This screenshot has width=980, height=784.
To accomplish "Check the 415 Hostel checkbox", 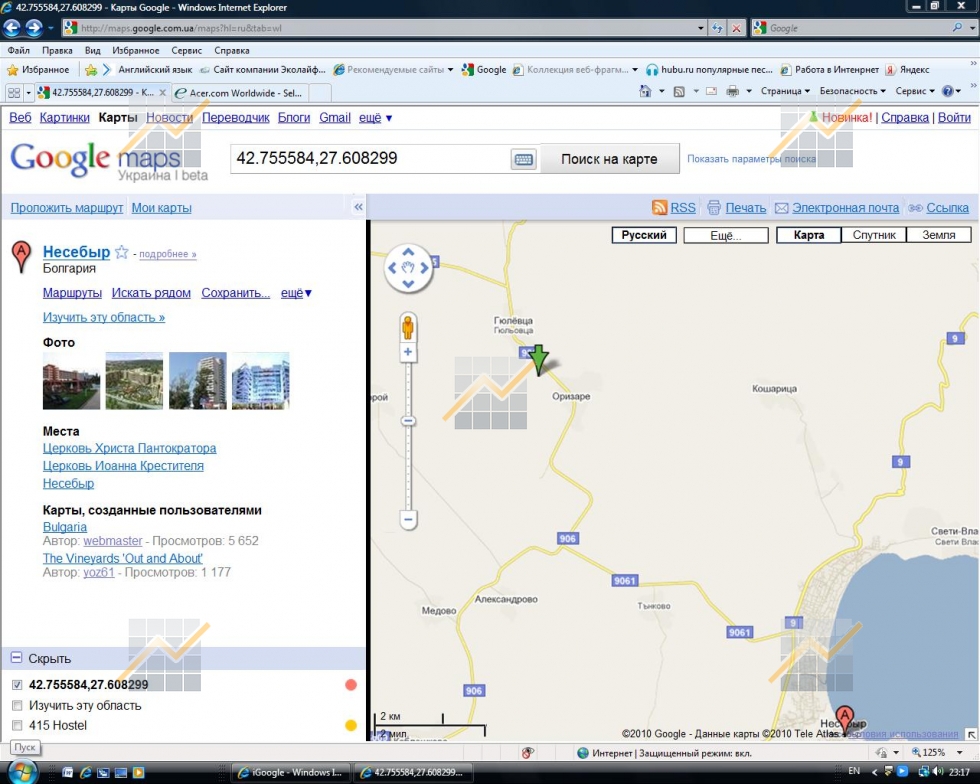I will coord(17,726).
